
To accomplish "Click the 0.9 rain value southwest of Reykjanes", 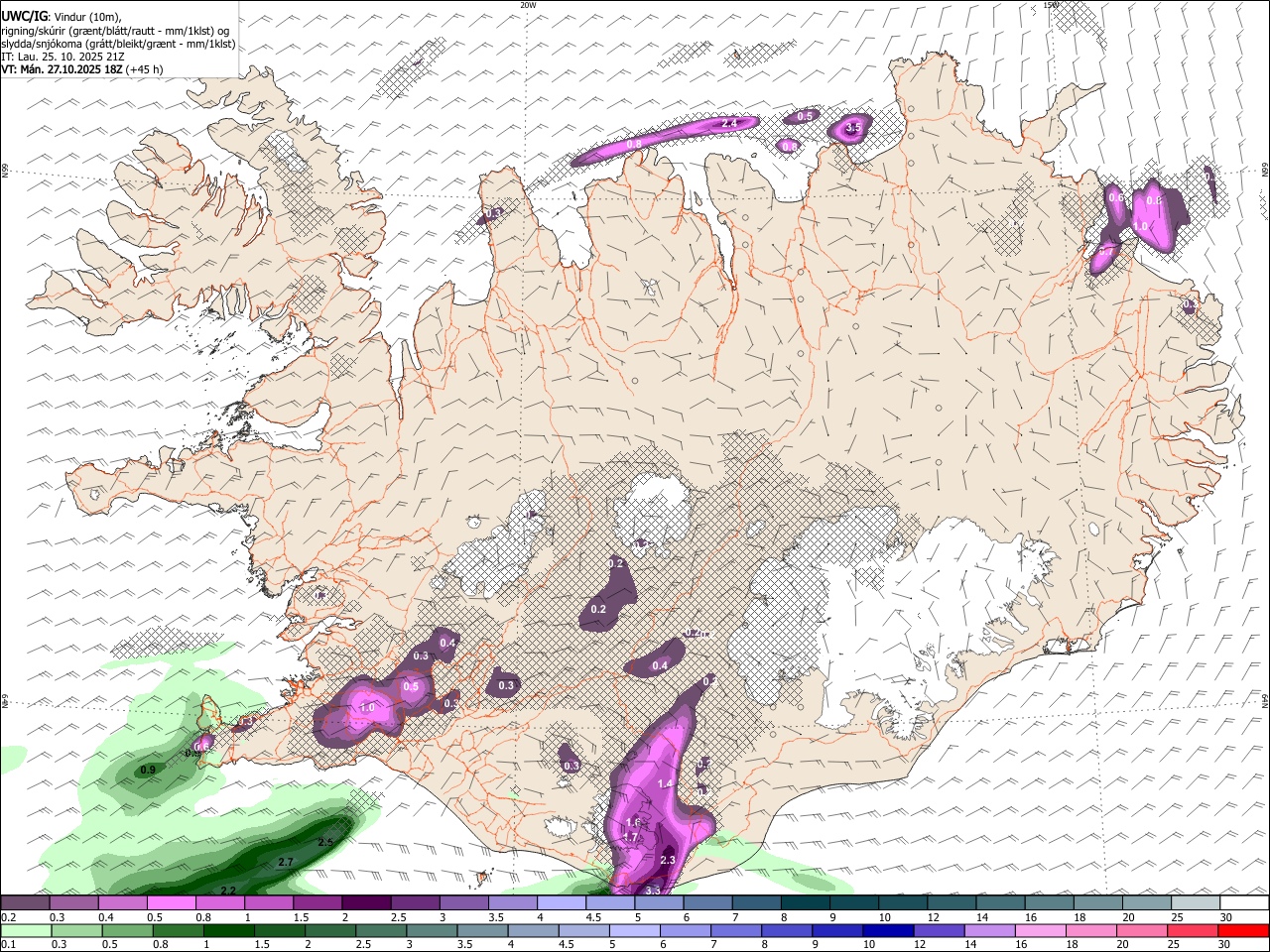I will coord(148,770).
